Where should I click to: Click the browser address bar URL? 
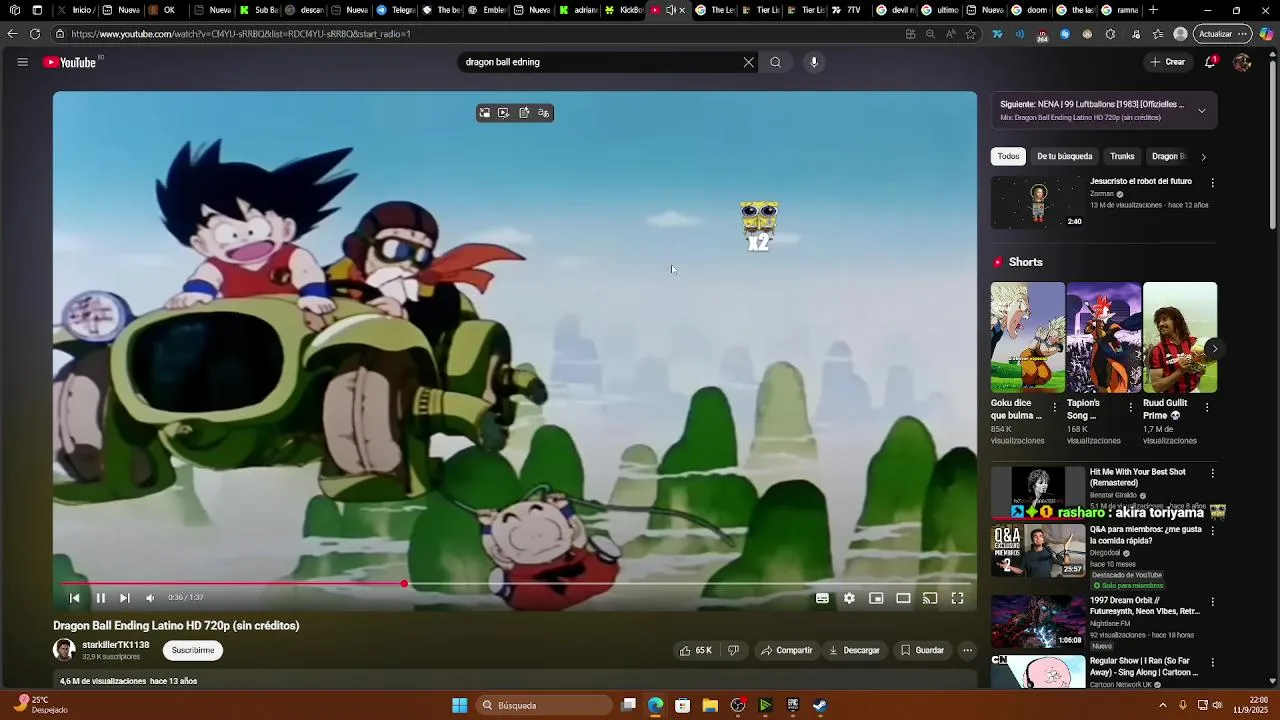pos(240,34)
